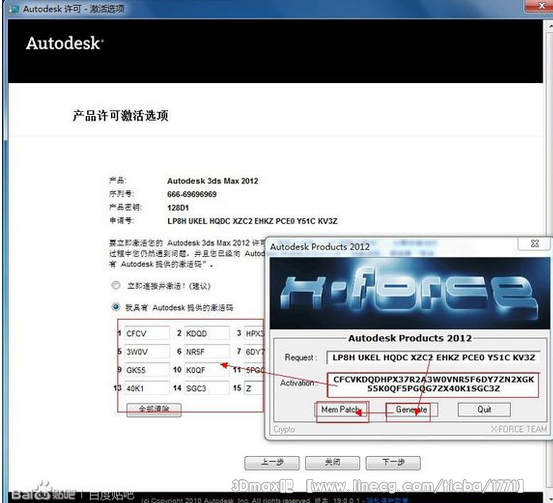Close the Autodesk Products 2012 small window
Screen dimensions: 553x503
pyautogui.click(x=534, y=243)
